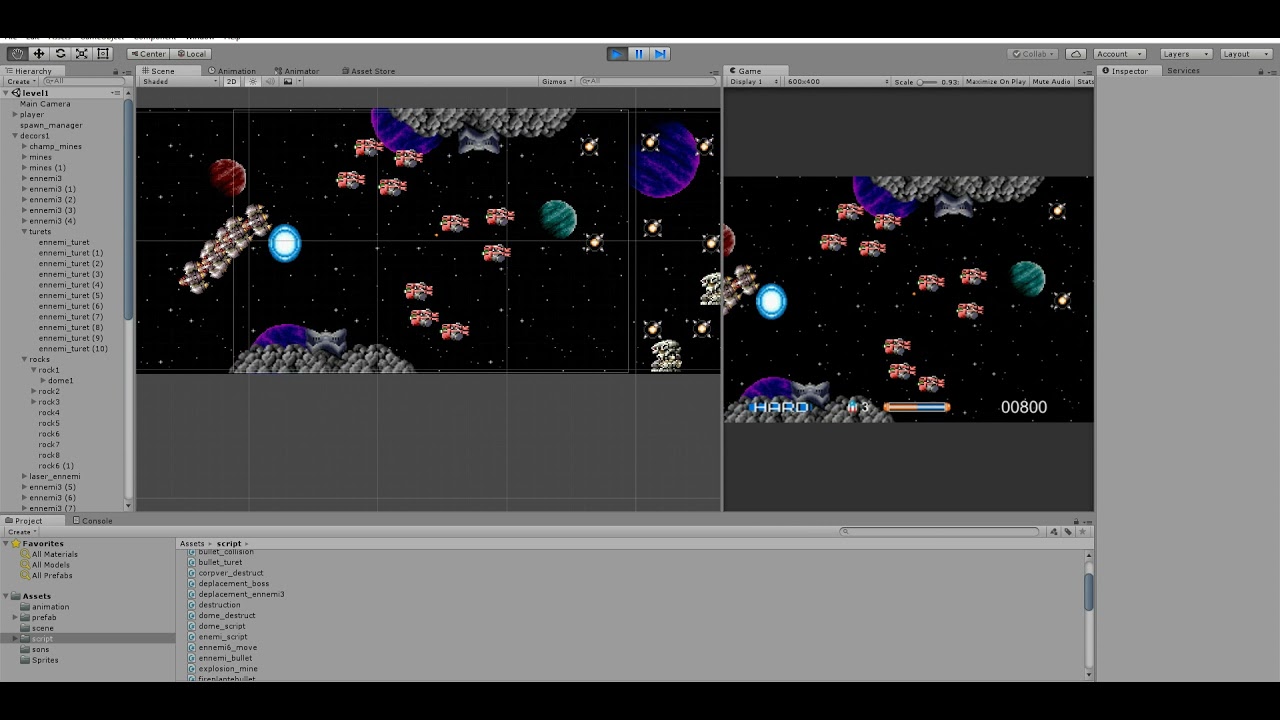Click the search by type icon in Project
The width and height of the screenshot is (1280, 720).
tap(1054, 532)
